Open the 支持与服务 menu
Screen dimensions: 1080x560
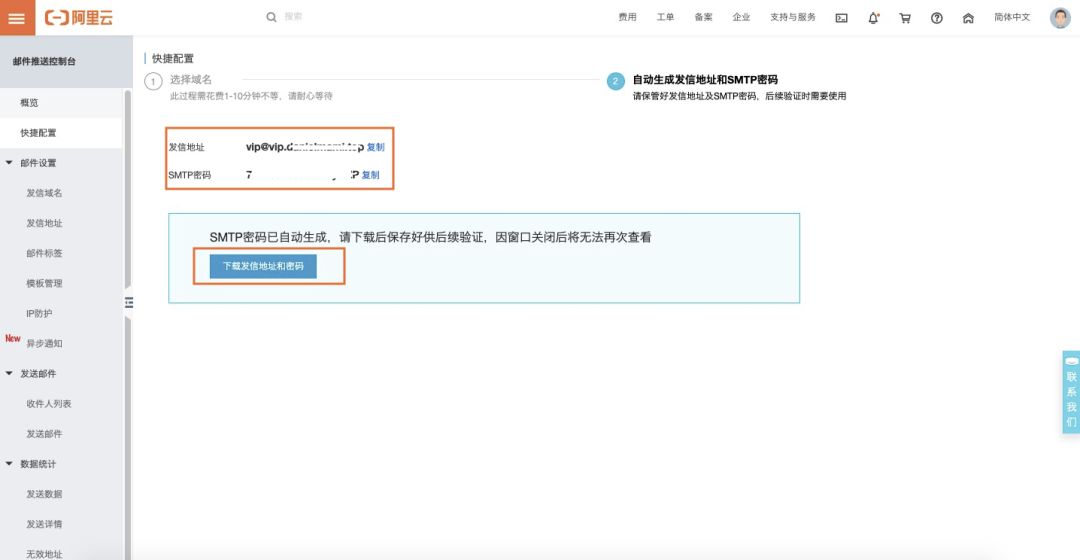click(x=793, y=17)
